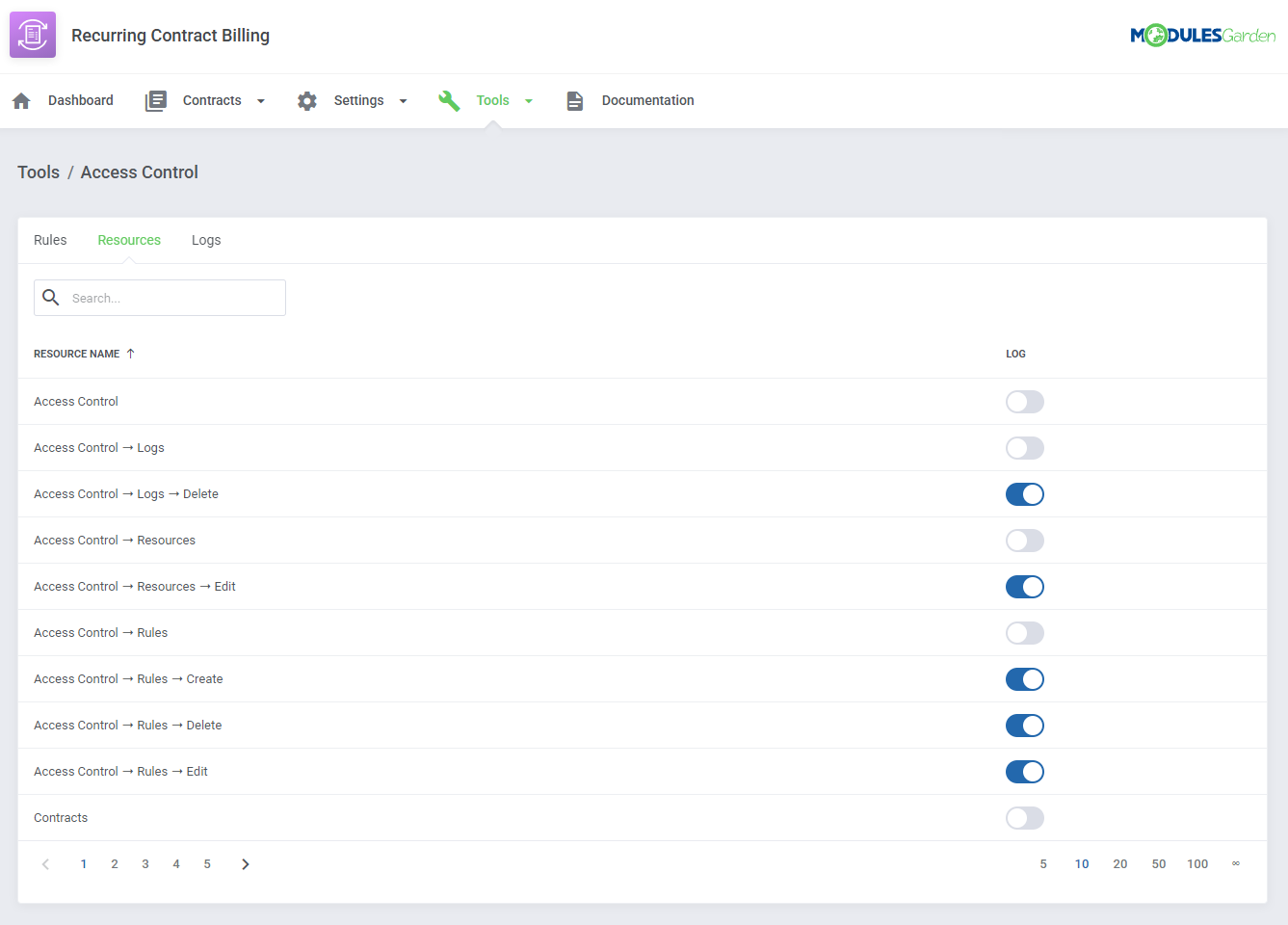Go to next page with right chevron

point(246,864)
